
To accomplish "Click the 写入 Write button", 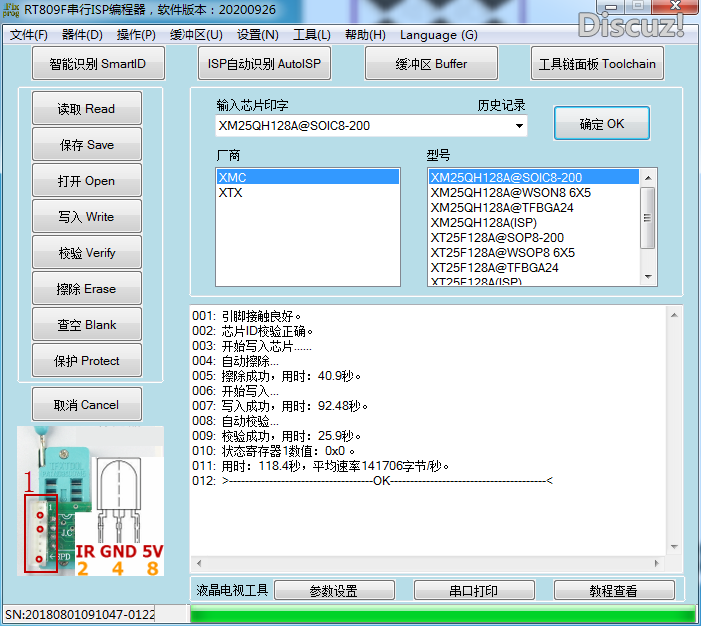I will (x=87, y=217).
